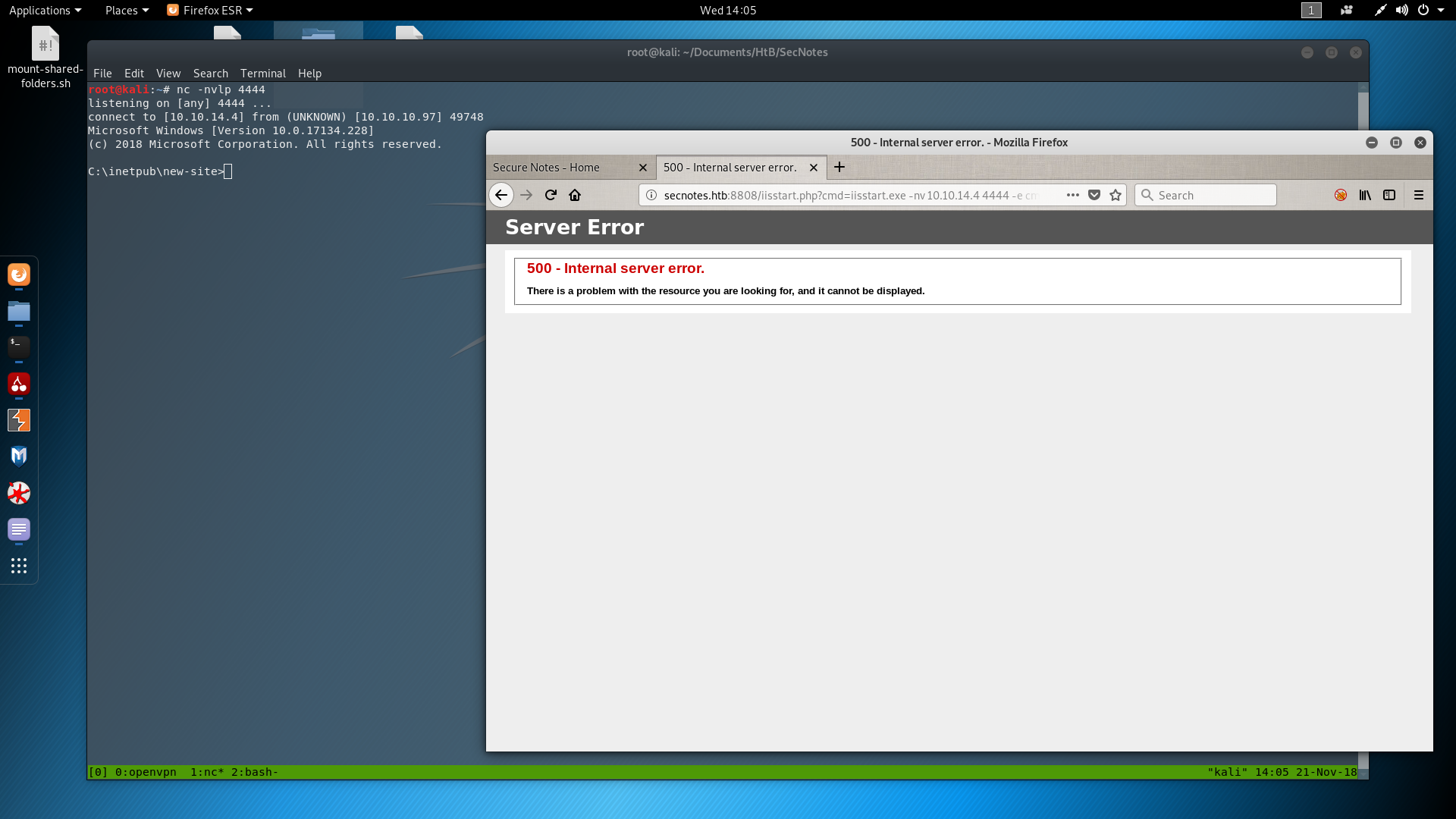Viewport: 1456px width, 819px height.
Task: Open page actions three-dot menu in address bar
Action: (1072, 195)
